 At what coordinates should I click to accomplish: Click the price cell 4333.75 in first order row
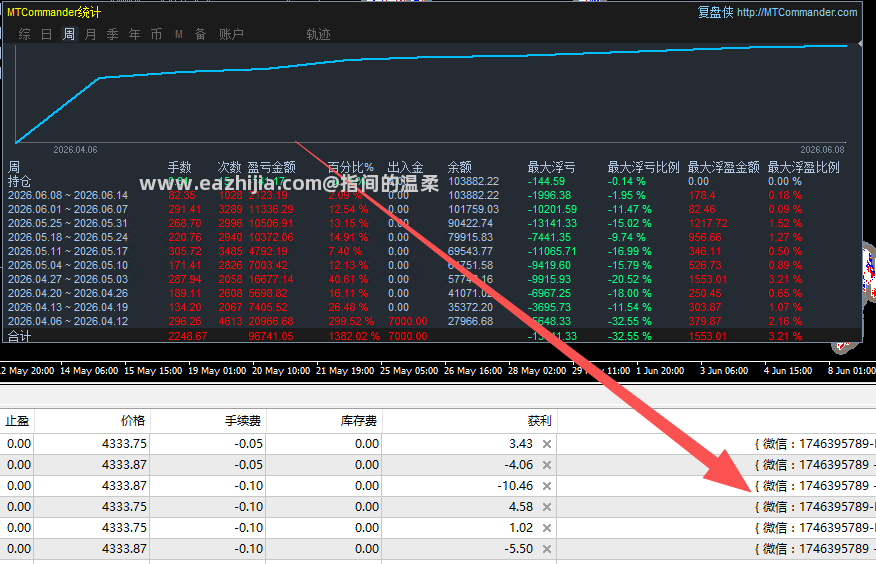click(x=124, y=444)
